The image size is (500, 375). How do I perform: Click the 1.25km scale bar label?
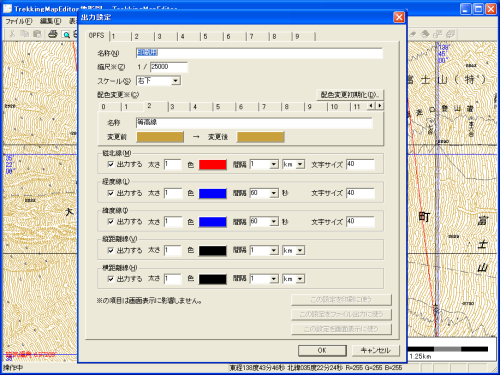420,356
